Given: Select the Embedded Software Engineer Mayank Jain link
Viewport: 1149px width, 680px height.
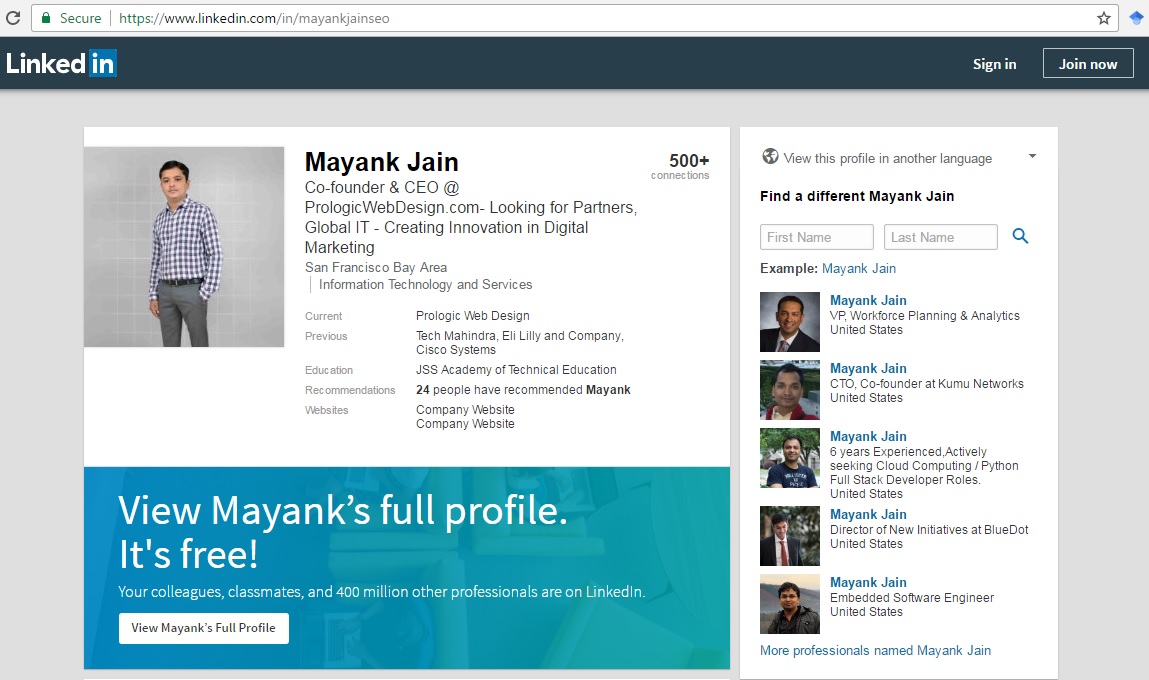Looking at the screenshot, I should (x=868, y=582).
